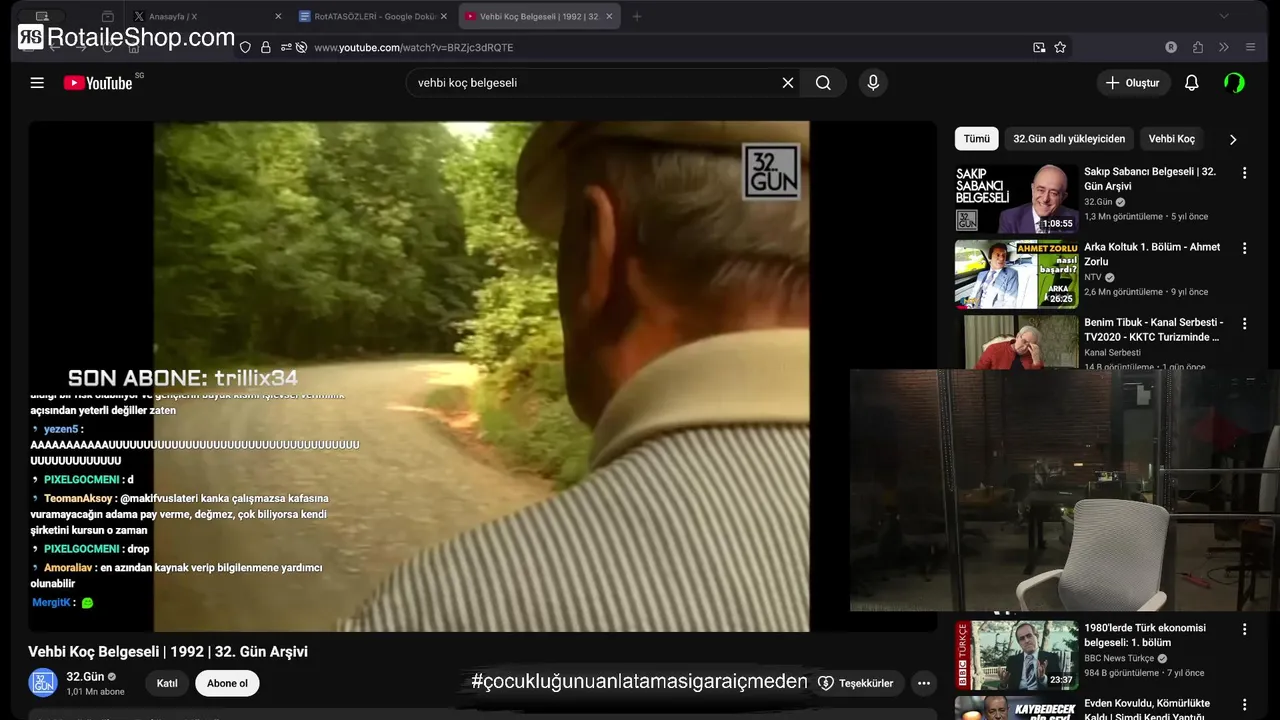Viewport: 1280px width, 720px height.
Task: Close the Anasayfa / X tab
Action: click(x=277, y=16)
